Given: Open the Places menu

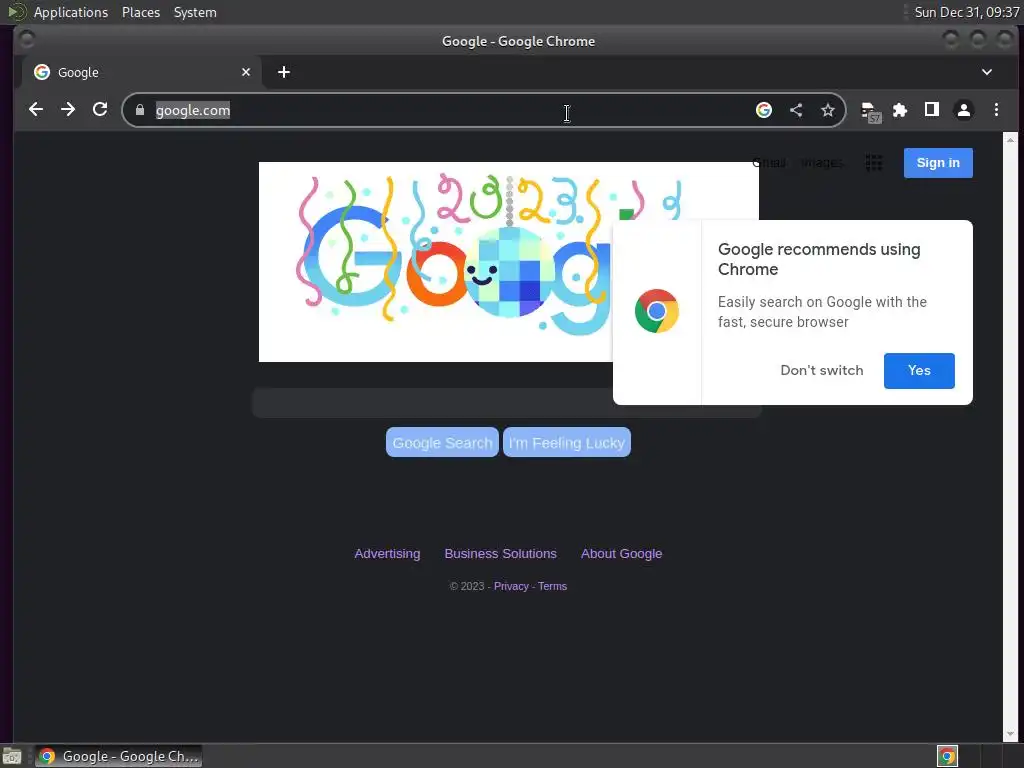Looking at the screenshot, I should pyautogui.click(x=140, y=12).
